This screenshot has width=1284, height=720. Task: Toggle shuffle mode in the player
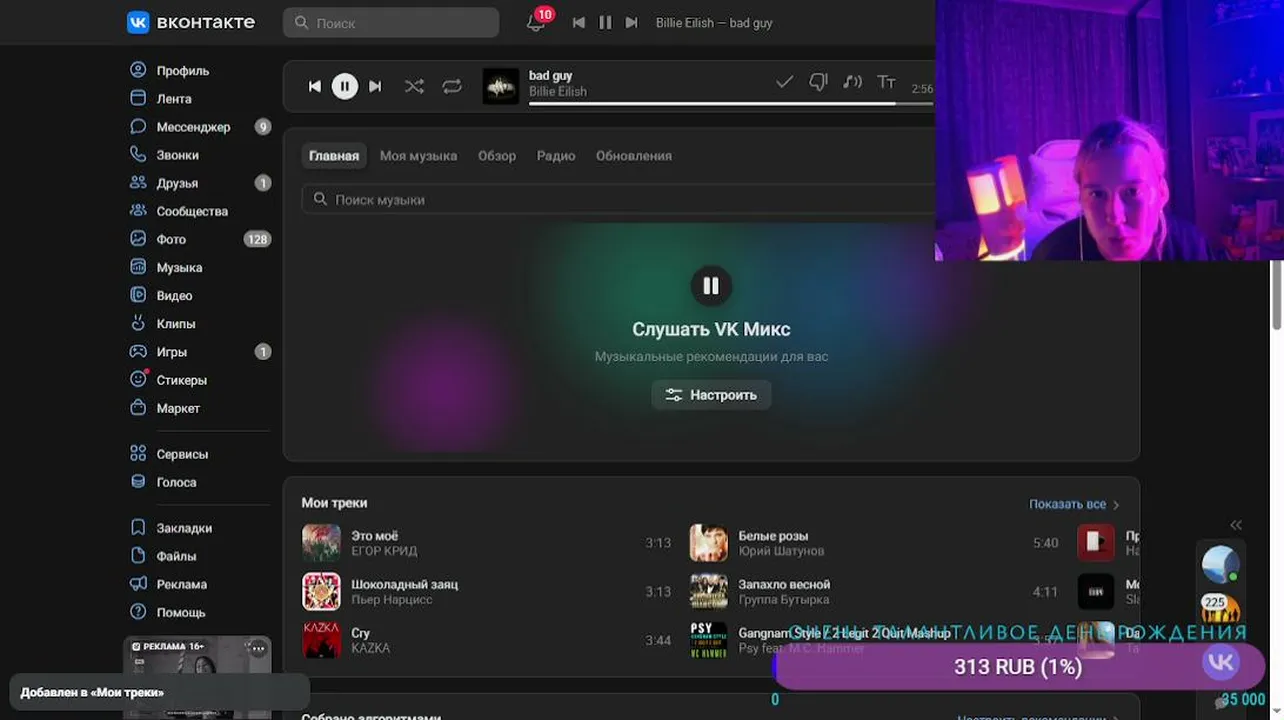[414, 86]
